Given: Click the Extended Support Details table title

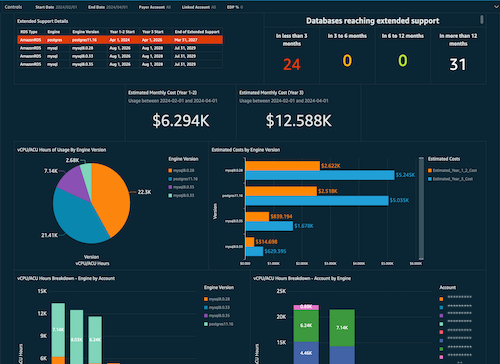Looking at the screenshot, I should pyautogui.click(x=43, y=21).
